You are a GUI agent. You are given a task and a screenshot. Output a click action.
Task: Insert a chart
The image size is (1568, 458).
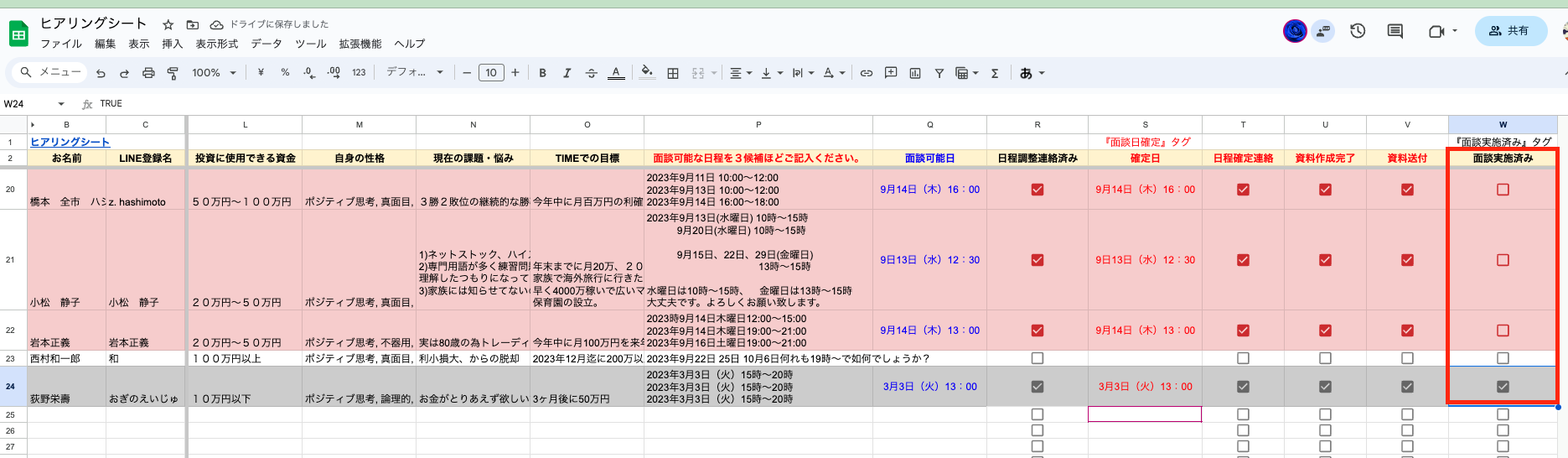coord(915,73)
